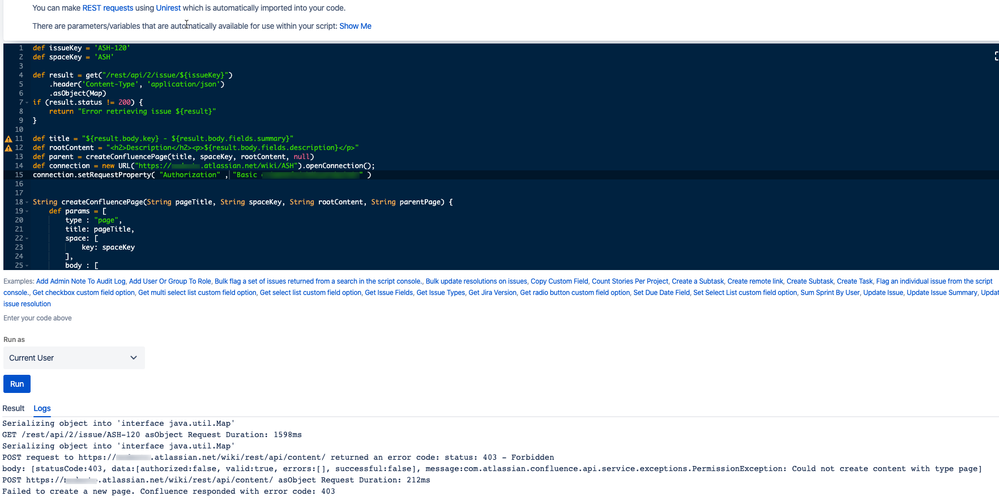This screenshot has height=501, width=999.
Task: Collapse the fold arrow at line 25
Action: tap(25, 266)
